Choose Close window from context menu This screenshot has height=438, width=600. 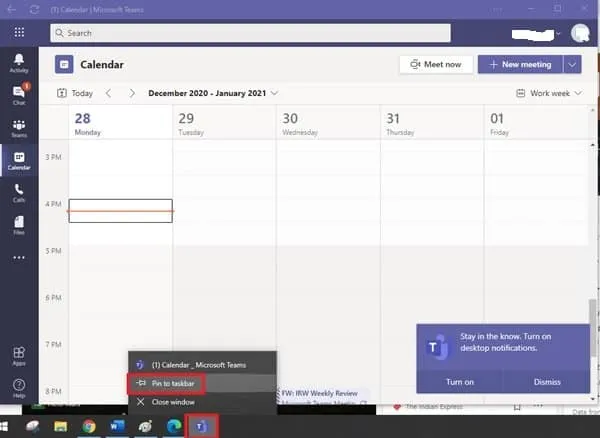point(173,402)
